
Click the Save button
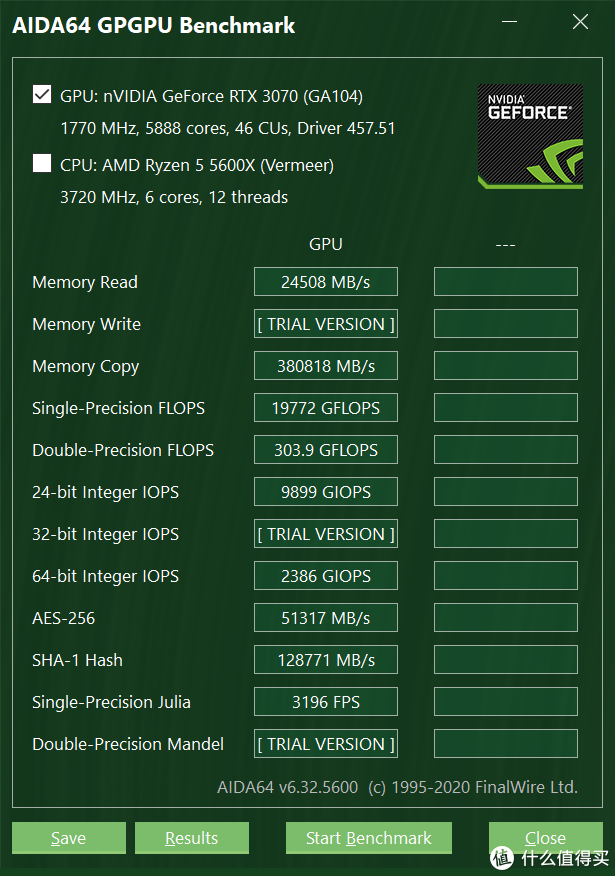click(68, 838)
